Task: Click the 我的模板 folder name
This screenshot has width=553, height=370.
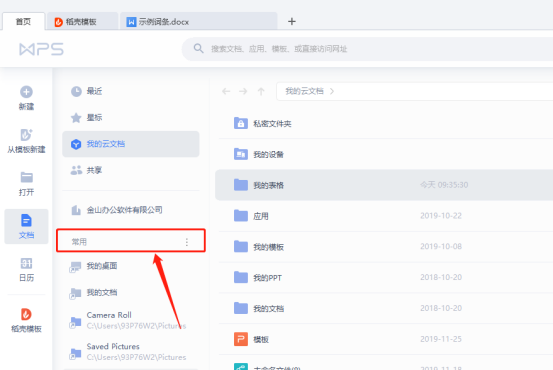Action: click(268, 247)
